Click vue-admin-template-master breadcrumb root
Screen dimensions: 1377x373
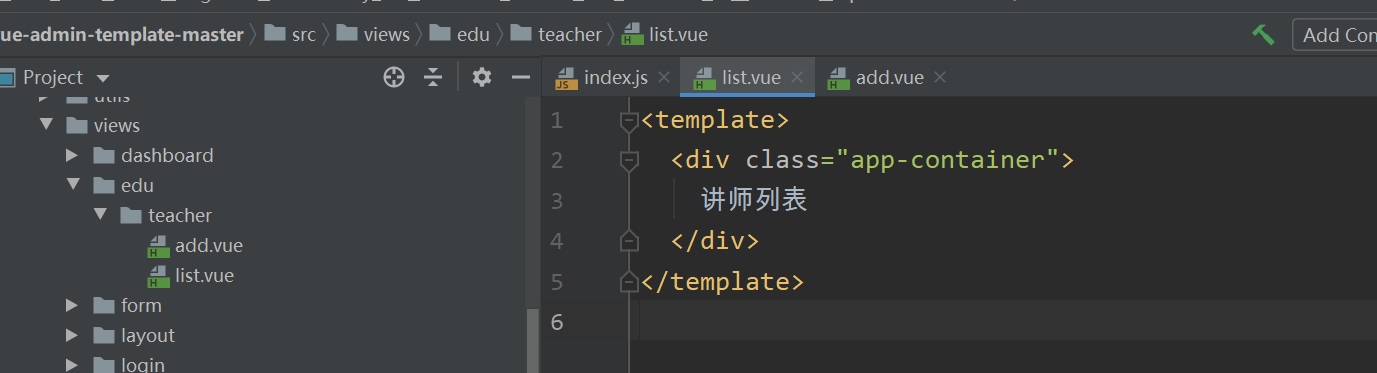[x=122, y=34]
